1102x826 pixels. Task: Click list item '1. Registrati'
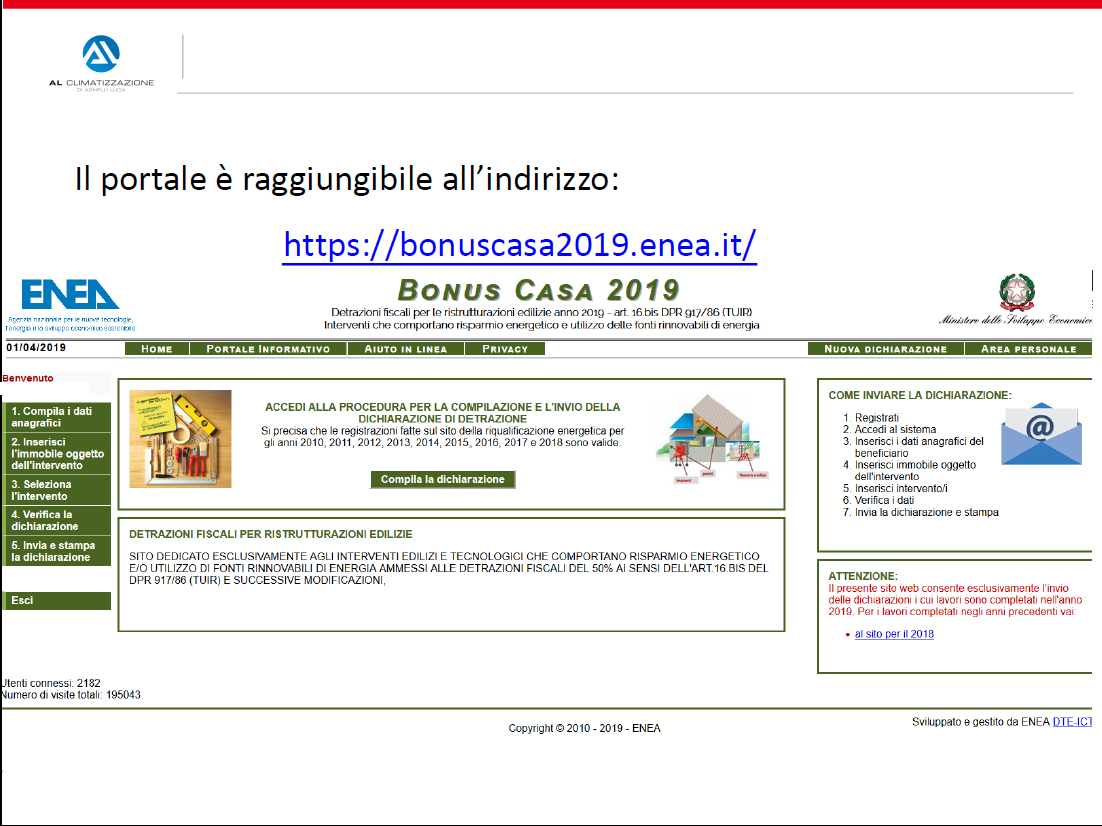(871, 418)
